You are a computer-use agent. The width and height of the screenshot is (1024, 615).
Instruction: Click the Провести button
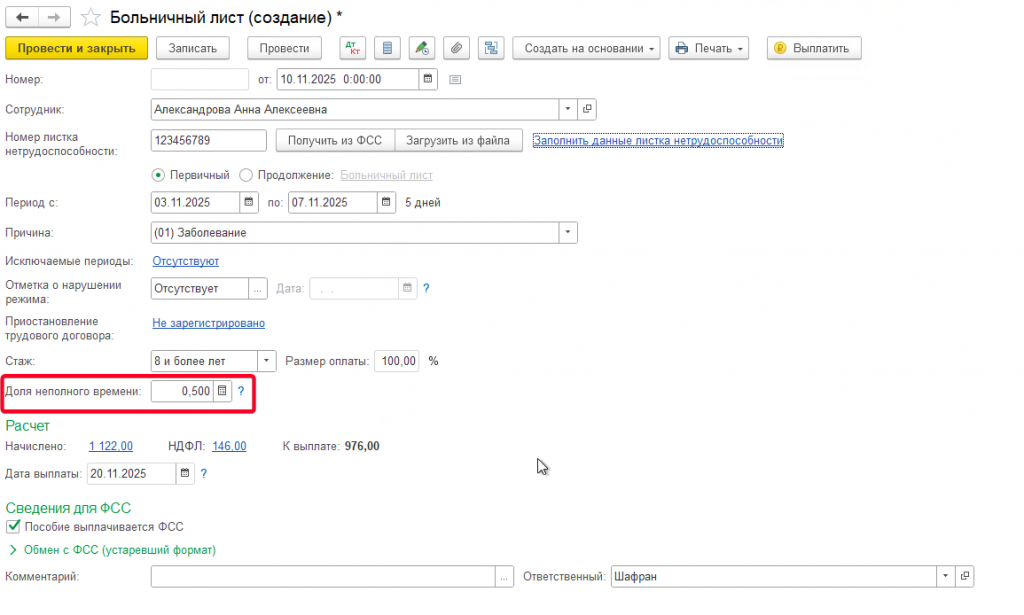click(x=284, y=48)
